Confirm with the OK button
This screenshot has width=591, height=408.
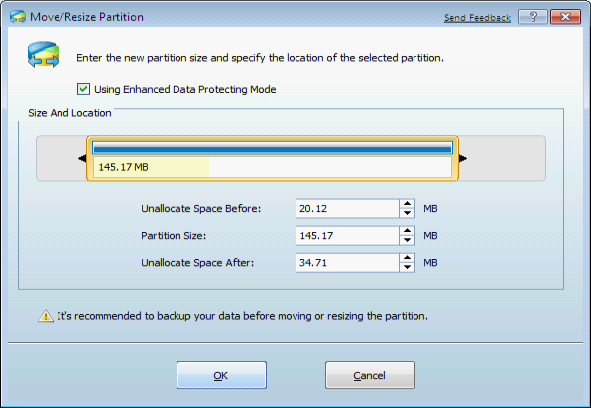(222, 375)
